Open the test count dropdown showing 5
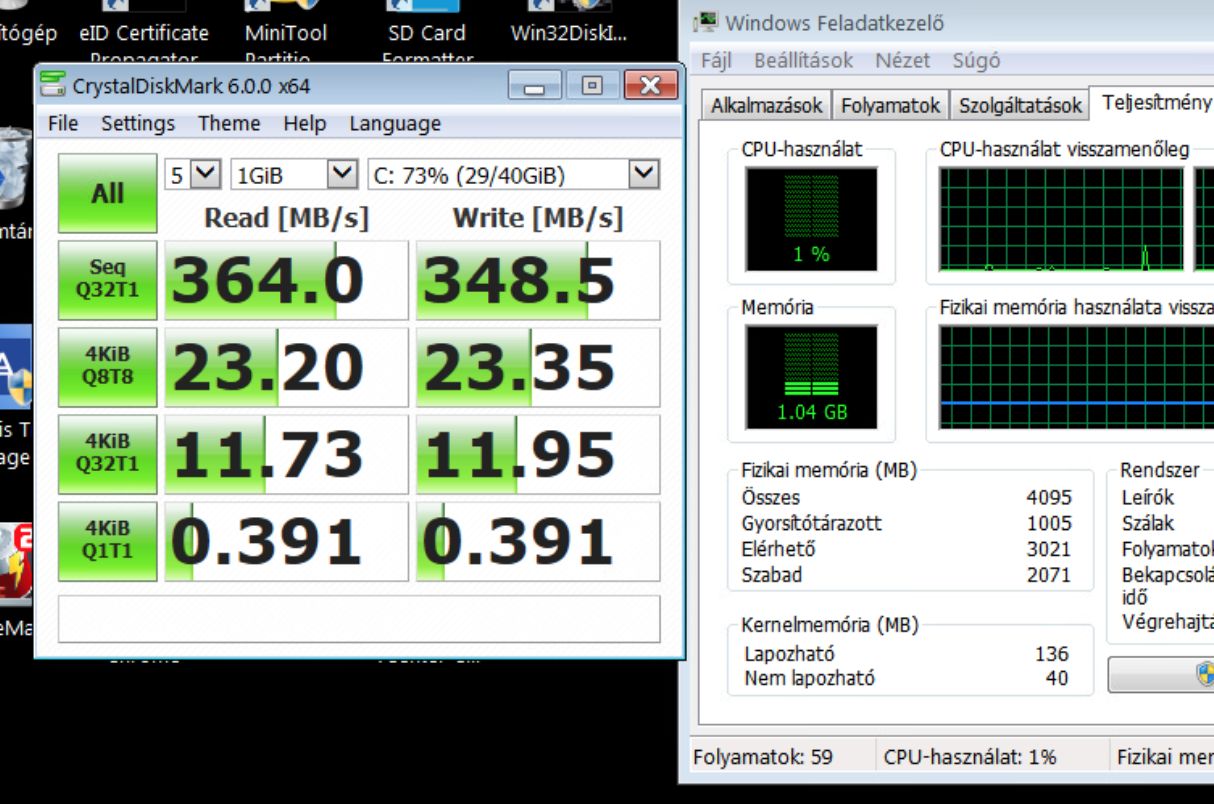Image resolution: width=1214 pixels, height=804 pixels. pyautogui.click(x=194, y=175)
